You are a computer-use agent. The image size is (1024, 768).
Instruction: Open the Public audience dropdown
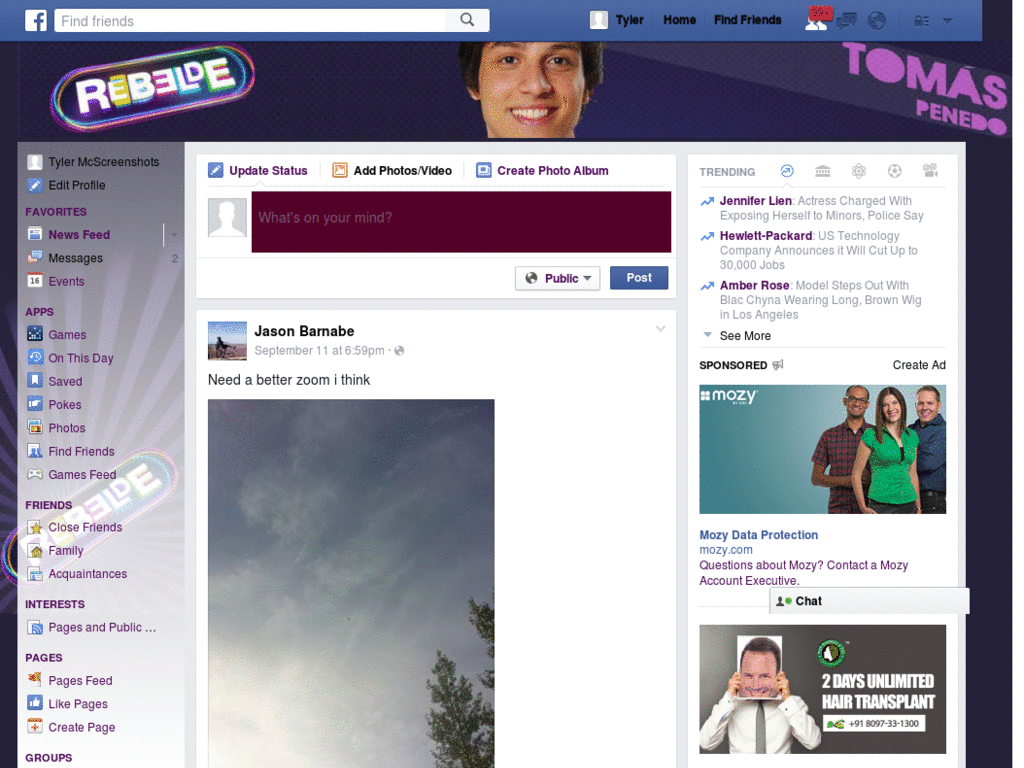[x=557, y=278]
